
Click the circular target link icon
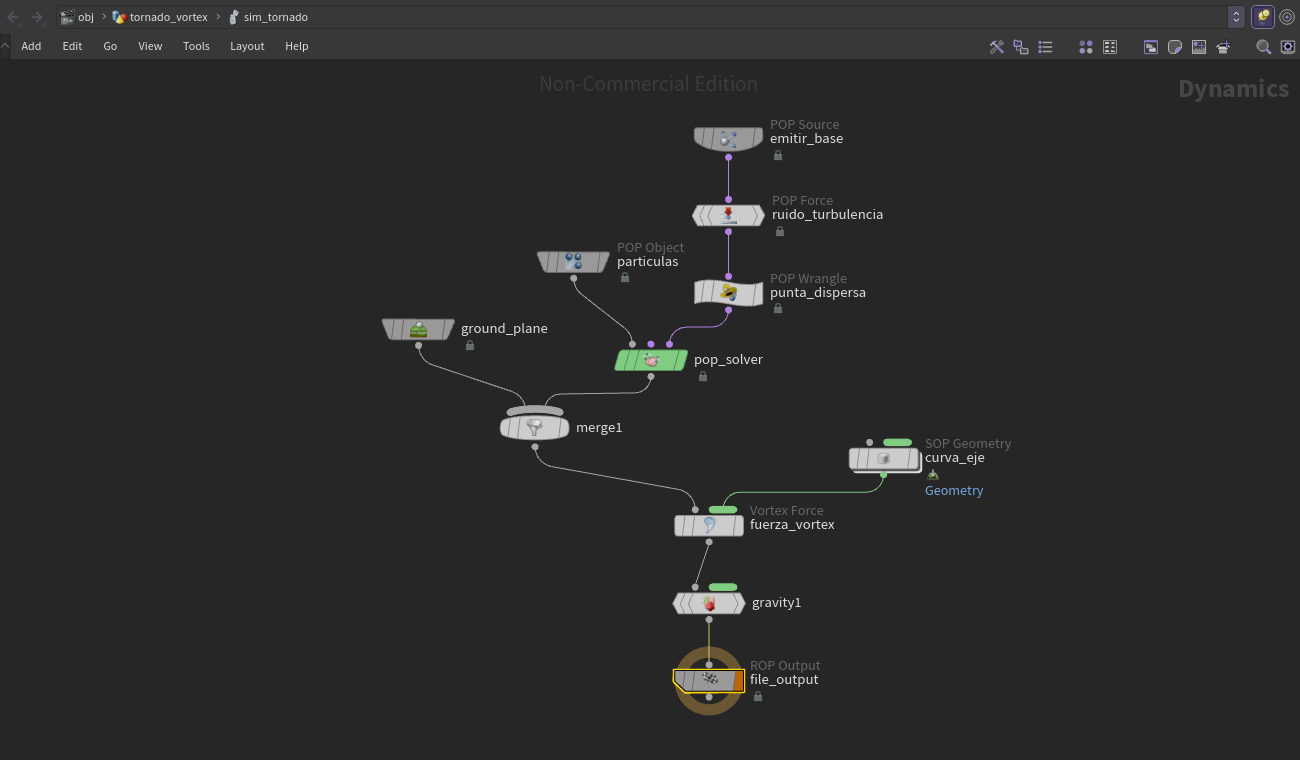[1287, 17]
